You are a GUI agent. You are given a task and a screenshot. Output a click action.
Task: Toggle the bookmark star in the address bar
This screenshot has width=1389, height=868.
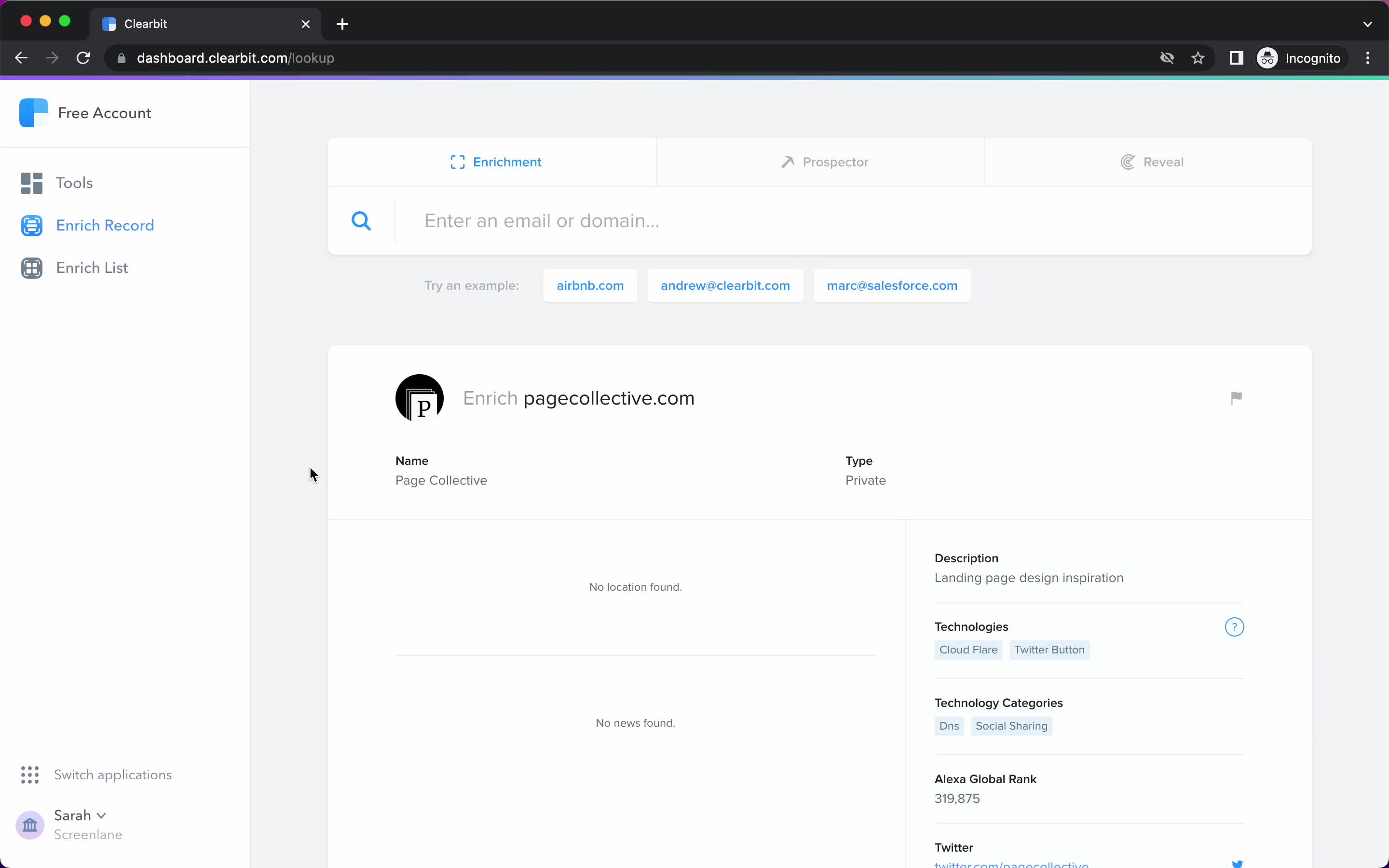click(x=1198, y=58)
